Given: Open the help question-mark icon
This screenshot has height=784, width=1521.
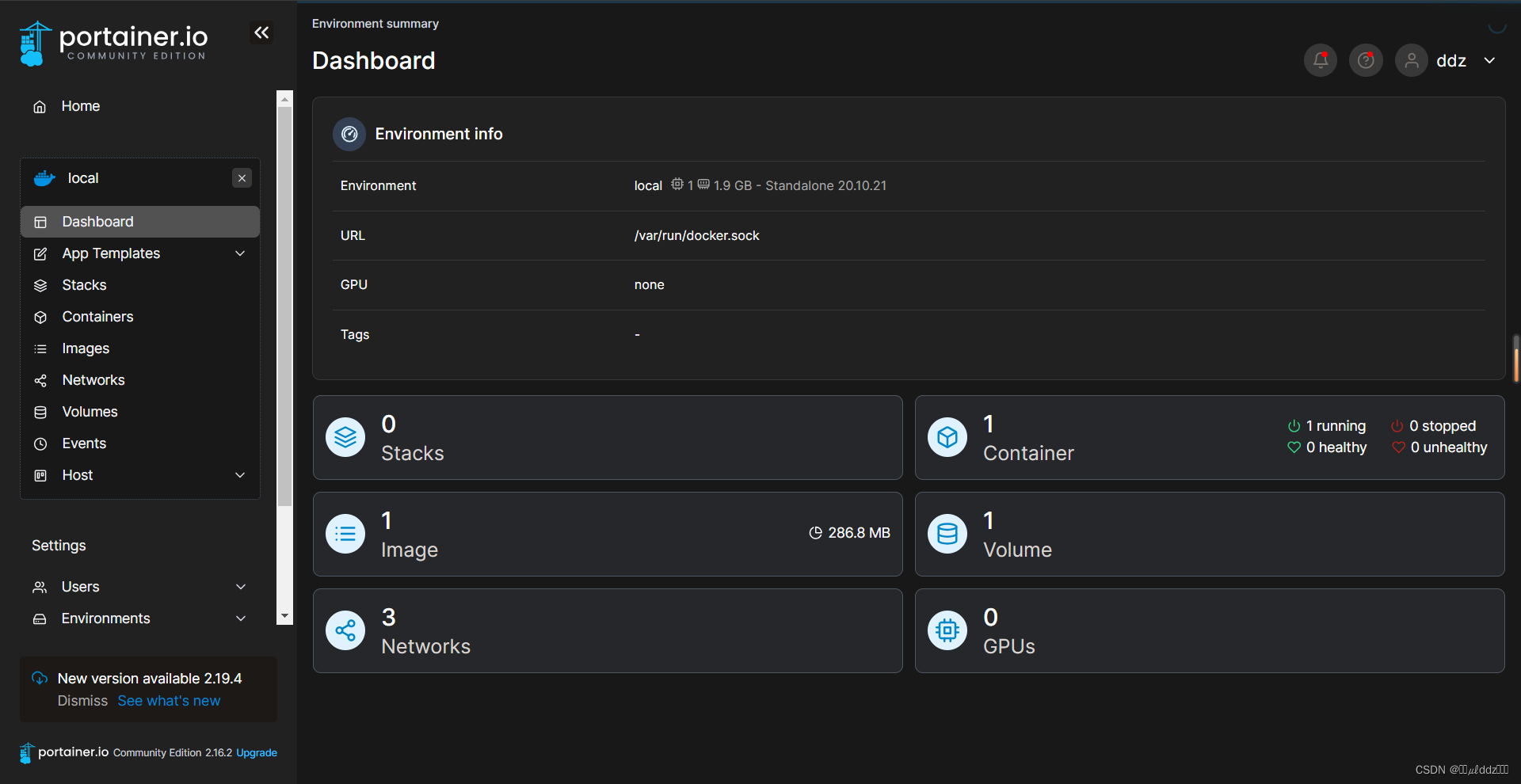Looking at the screenshot, I should 1366,60.
